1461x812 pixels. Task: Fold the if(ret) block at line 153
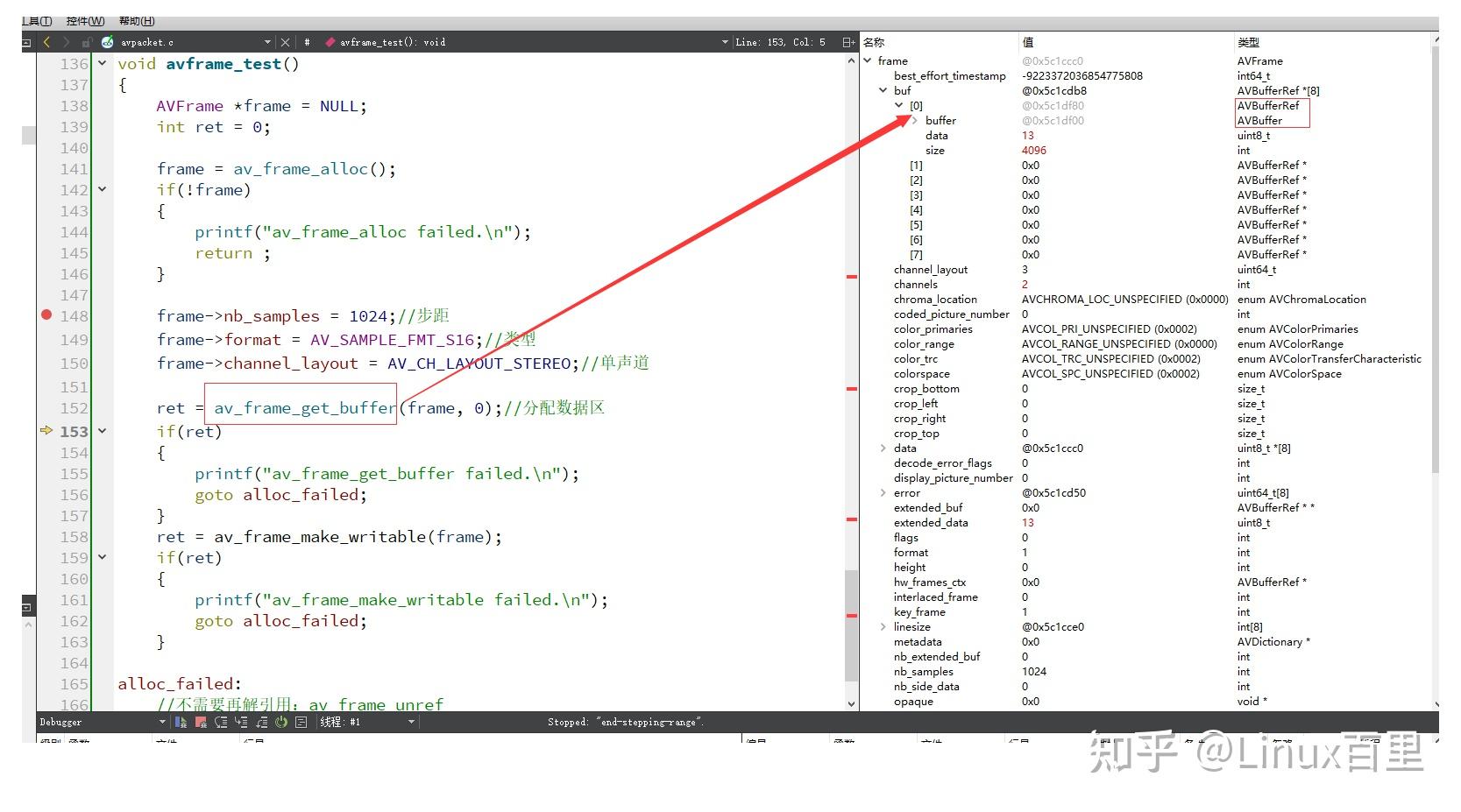103,431
